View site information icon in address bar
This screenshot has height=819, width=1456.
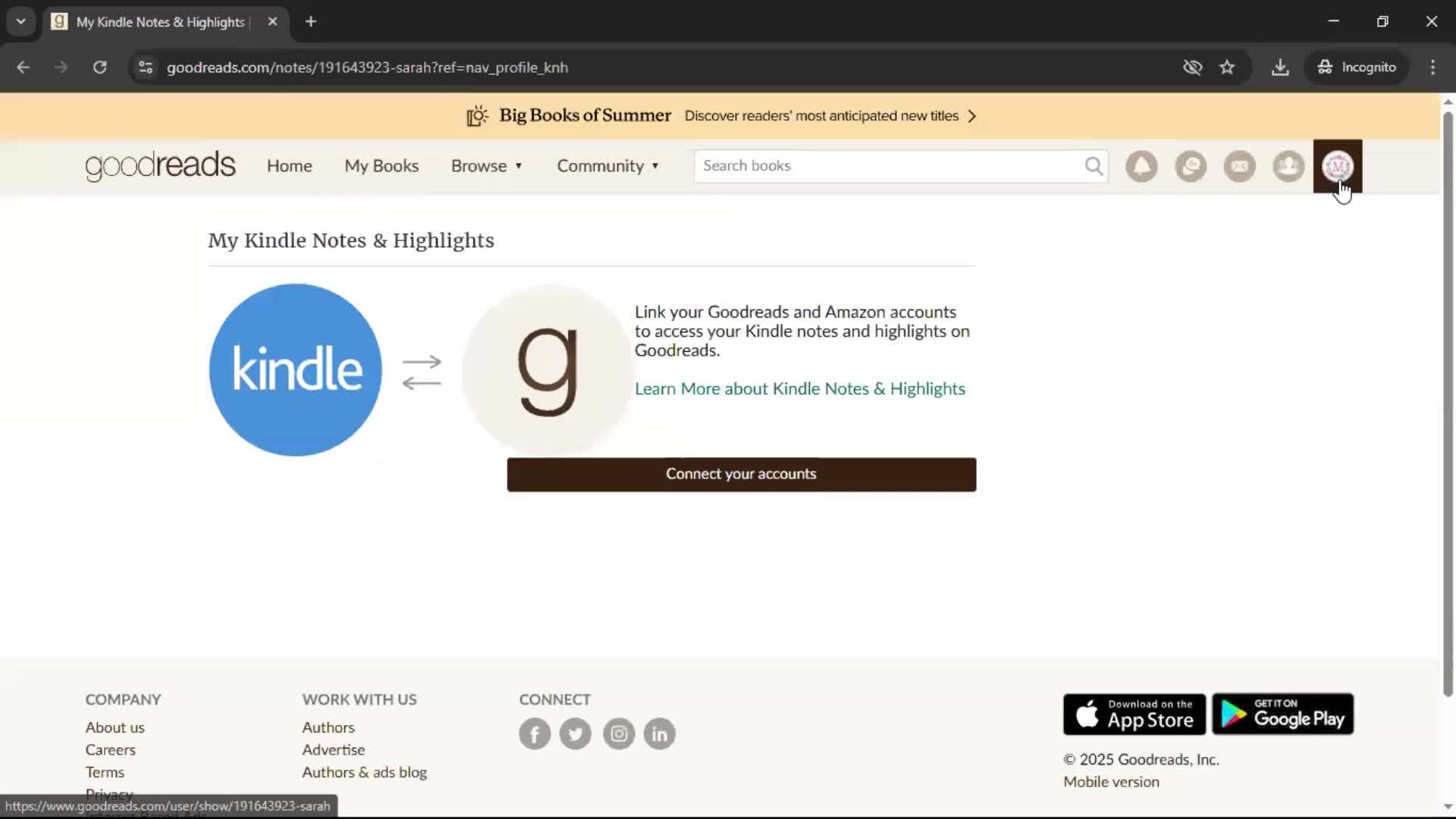point(146,67)
